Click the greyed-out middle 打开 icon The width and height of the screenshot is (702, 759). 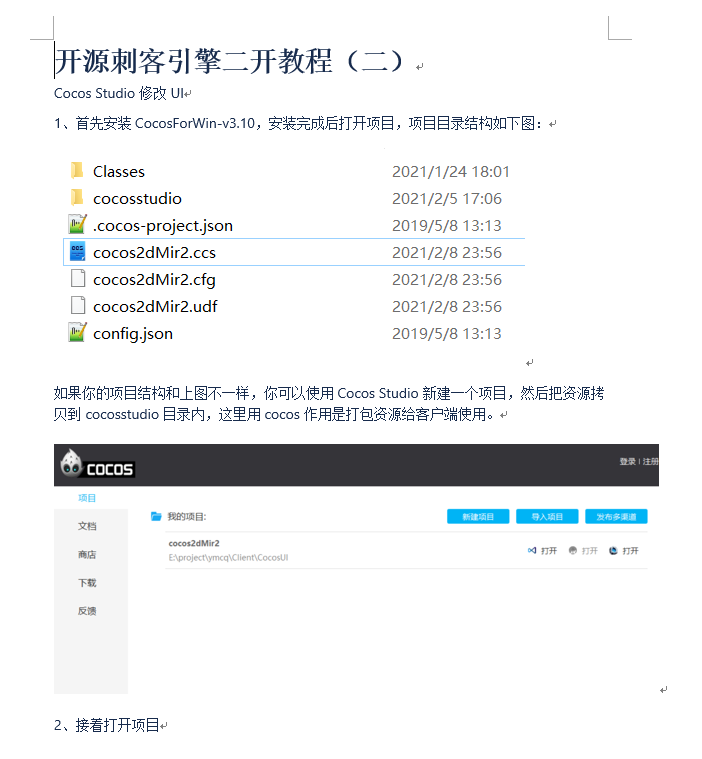573,550
